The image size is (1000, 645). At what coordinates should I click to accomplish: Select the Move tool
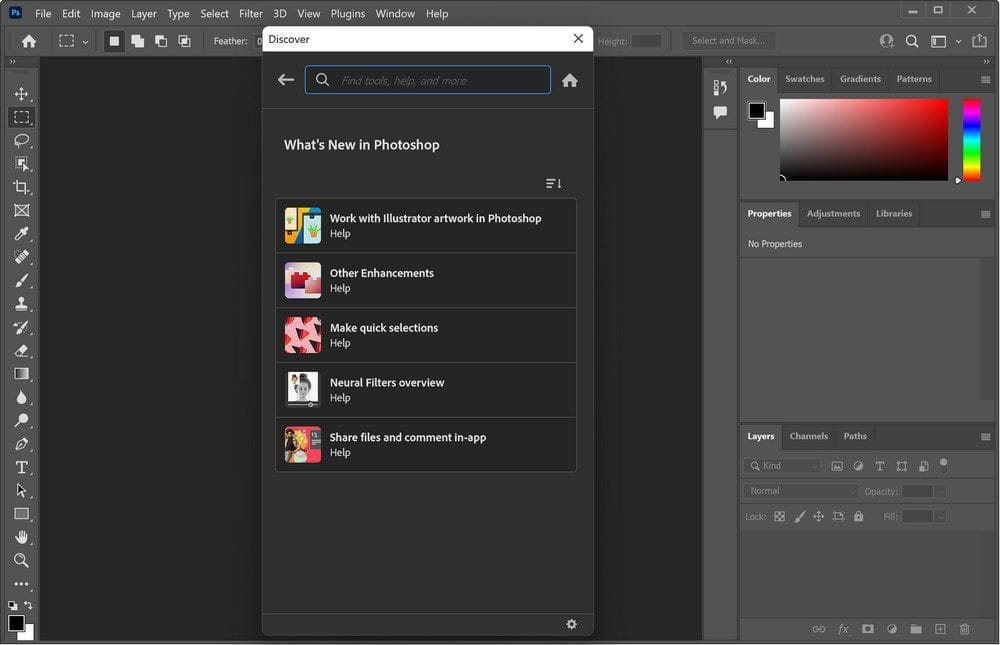coord(22,94)
